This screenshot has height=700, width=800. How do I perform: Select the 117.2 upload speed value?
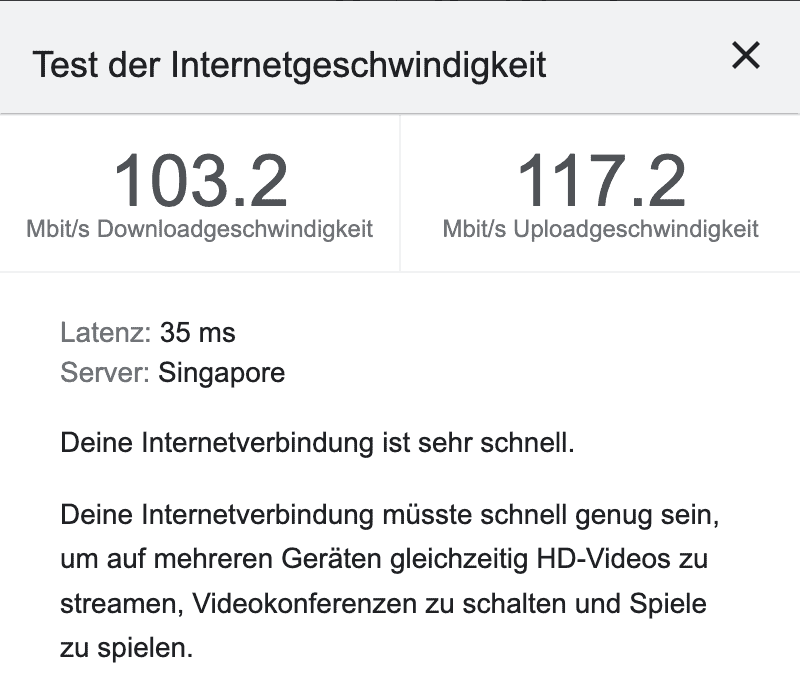(x=601, y=182)
